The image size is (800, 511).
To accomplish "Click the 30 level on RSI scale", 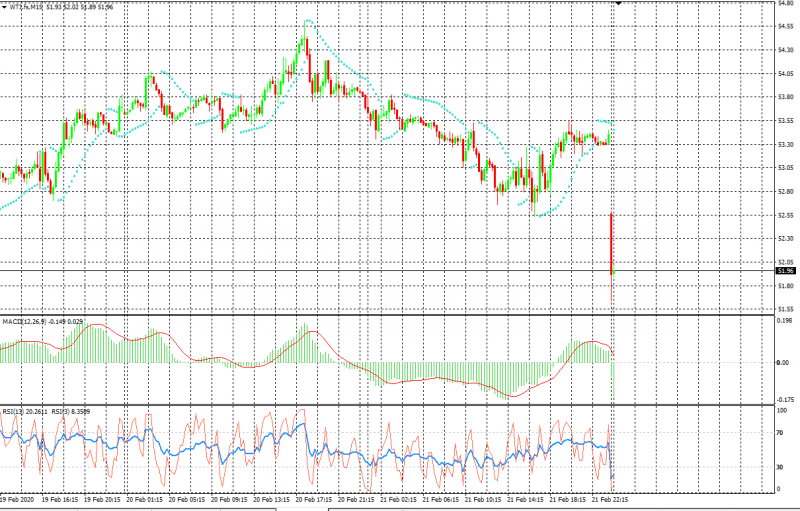I will 782,467.
